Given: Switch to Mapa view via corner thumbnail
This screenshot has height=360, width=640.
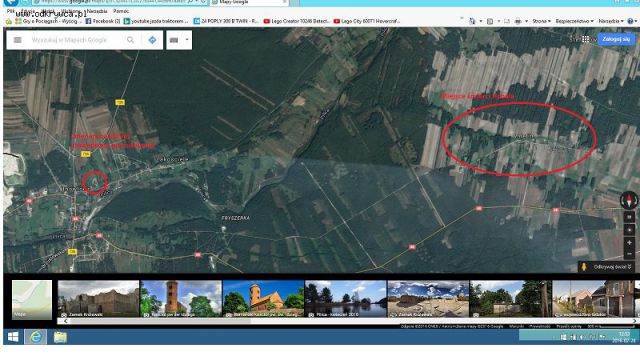Looking at the screenshot, I should (32, 299).
